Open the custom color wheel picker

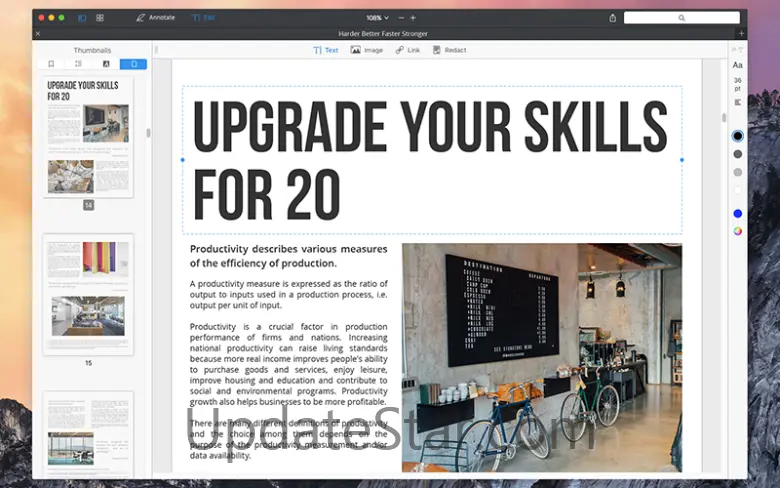[737, 231]
